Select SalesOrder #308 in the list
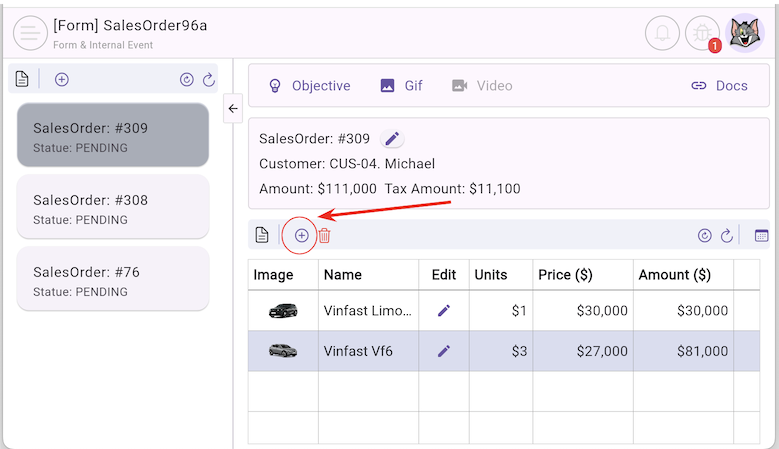This screenshot has width=779, height=449. (113, 209)
